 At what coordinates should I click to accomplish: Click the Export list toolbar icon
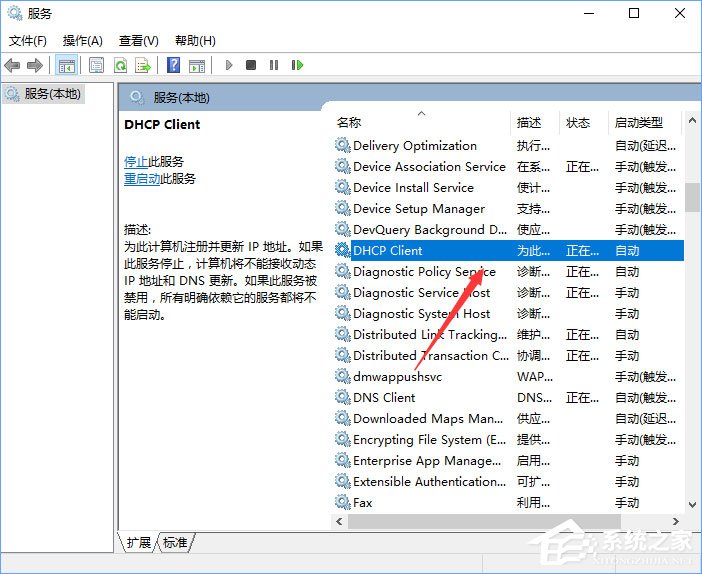(143, 65)
